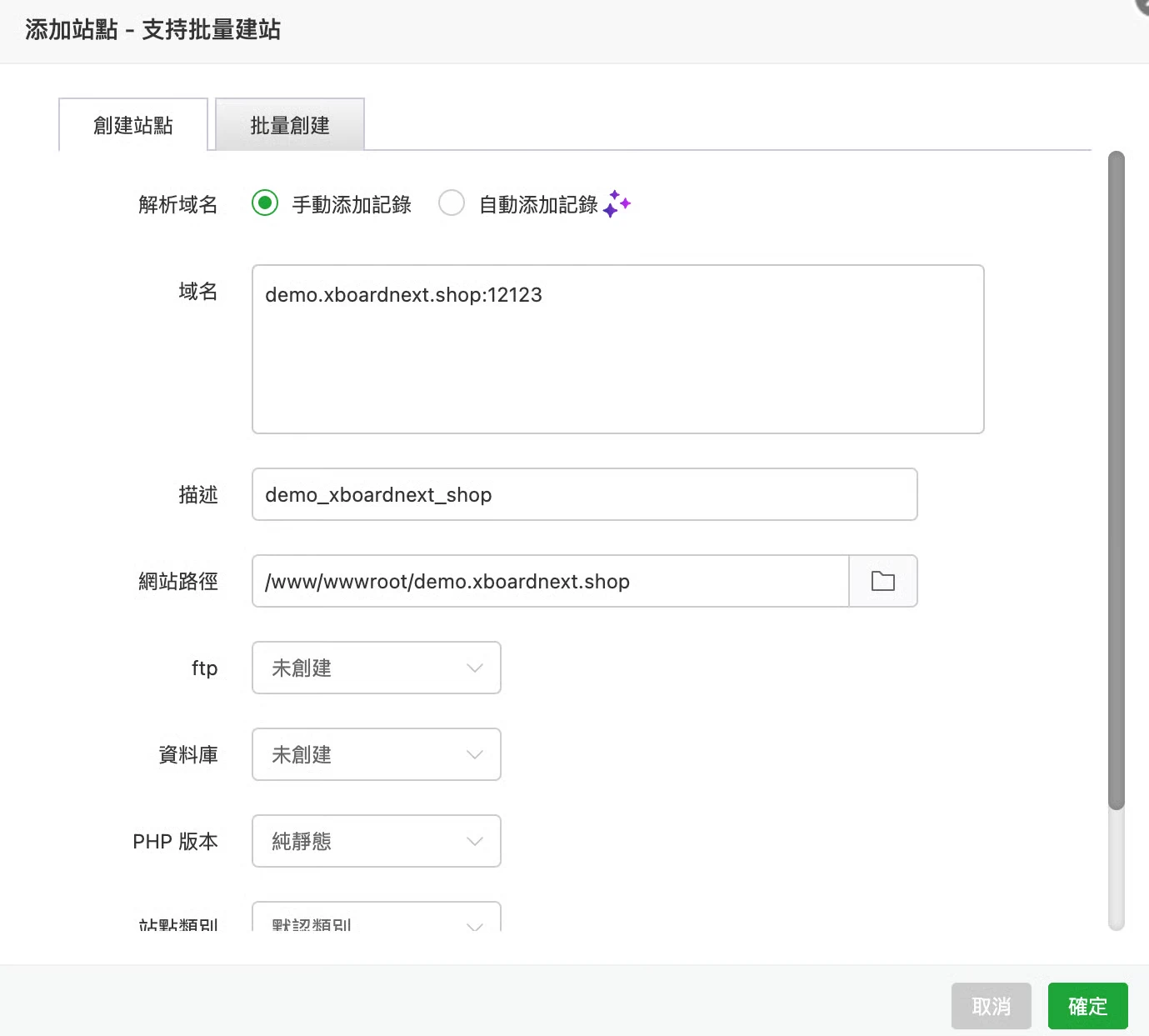Viewport: 1149px width, 1036px height.
Task: Click the chevron on the 資料庫 selector
Action: [474, 754]
